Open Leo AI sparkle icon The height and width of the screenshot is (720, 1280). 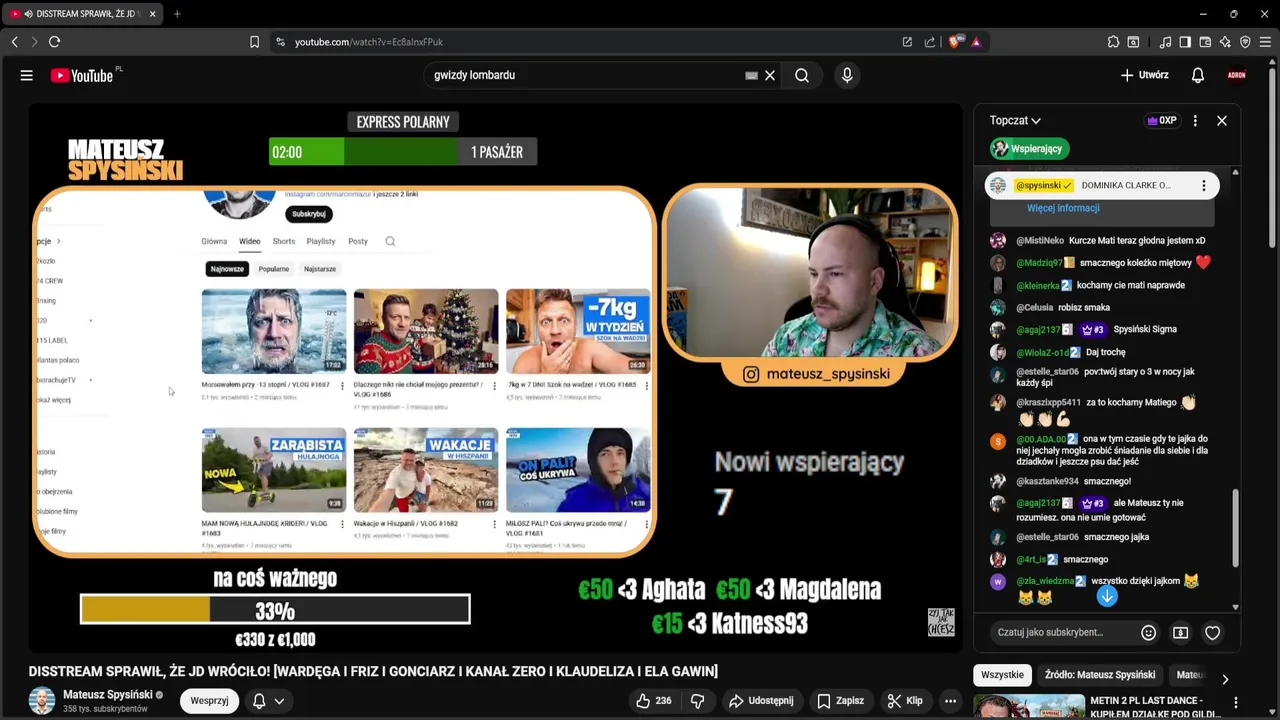[x=1225, y=42]
